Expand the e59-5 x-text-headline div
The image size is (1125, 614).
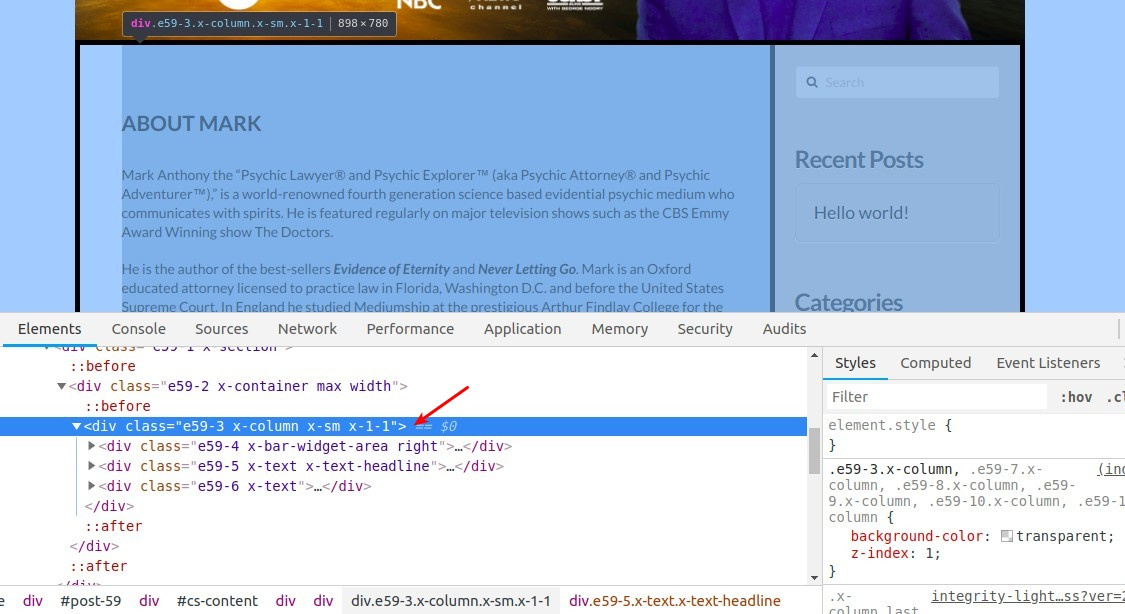[x=91, y=466]
